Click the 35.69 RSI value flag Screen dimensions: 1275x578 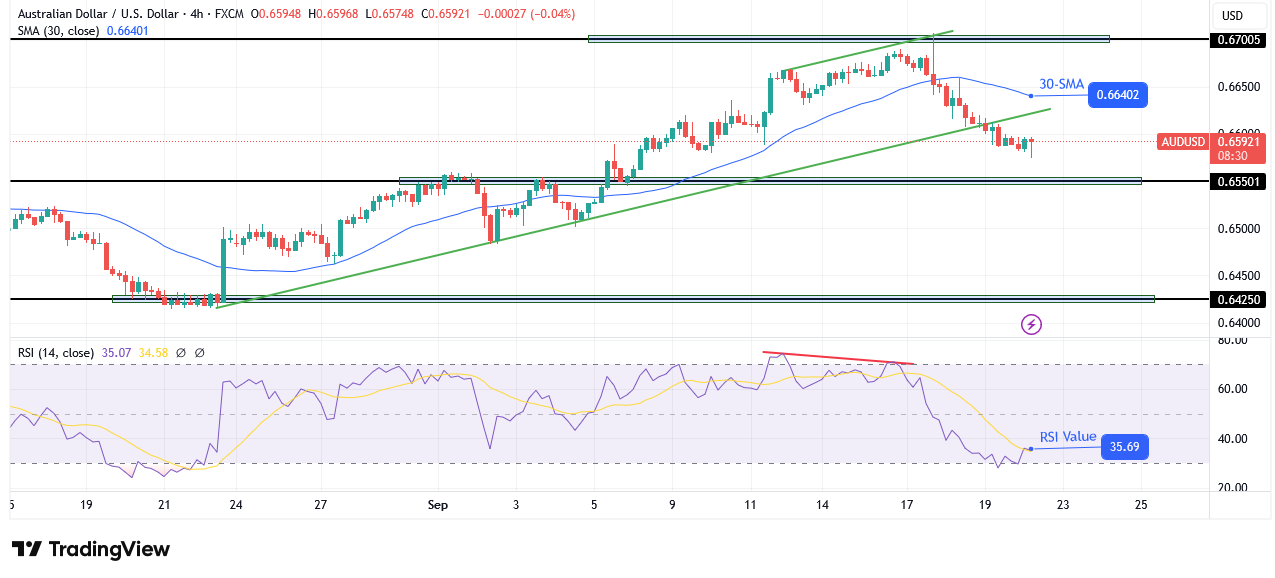point(1124,447)
